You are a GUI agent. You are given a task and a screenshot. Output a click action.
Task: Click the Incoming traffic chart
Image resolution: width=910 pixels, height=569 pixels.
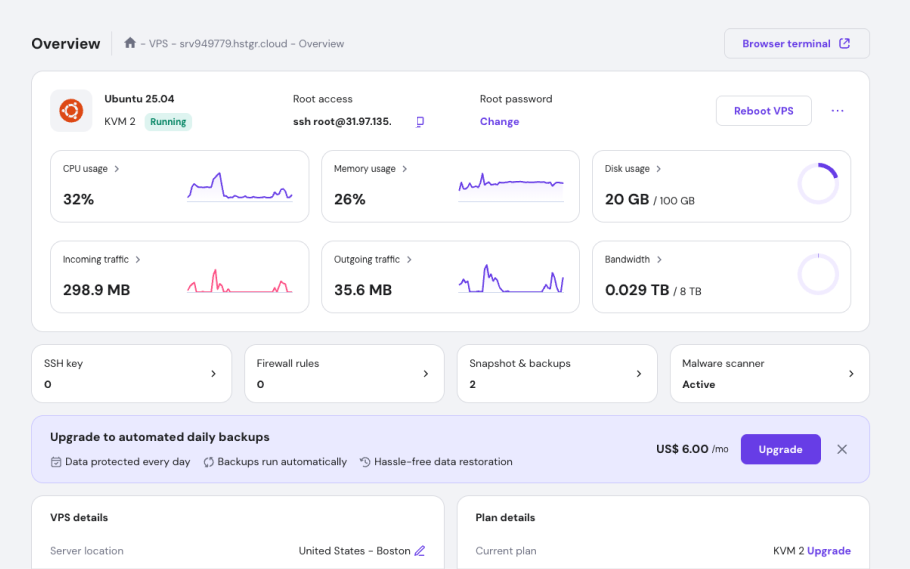tap(240, 280)
